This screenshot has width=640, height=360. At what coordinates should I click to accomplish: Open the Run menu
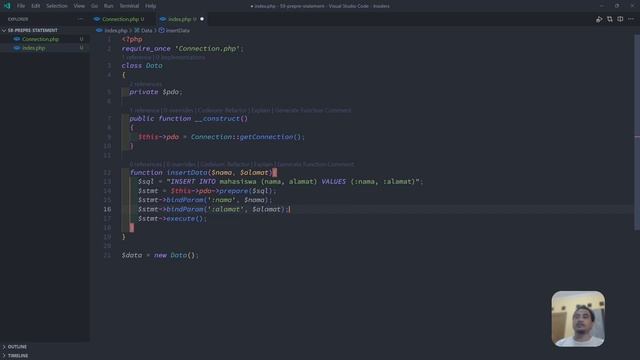[x=108, y=6]
